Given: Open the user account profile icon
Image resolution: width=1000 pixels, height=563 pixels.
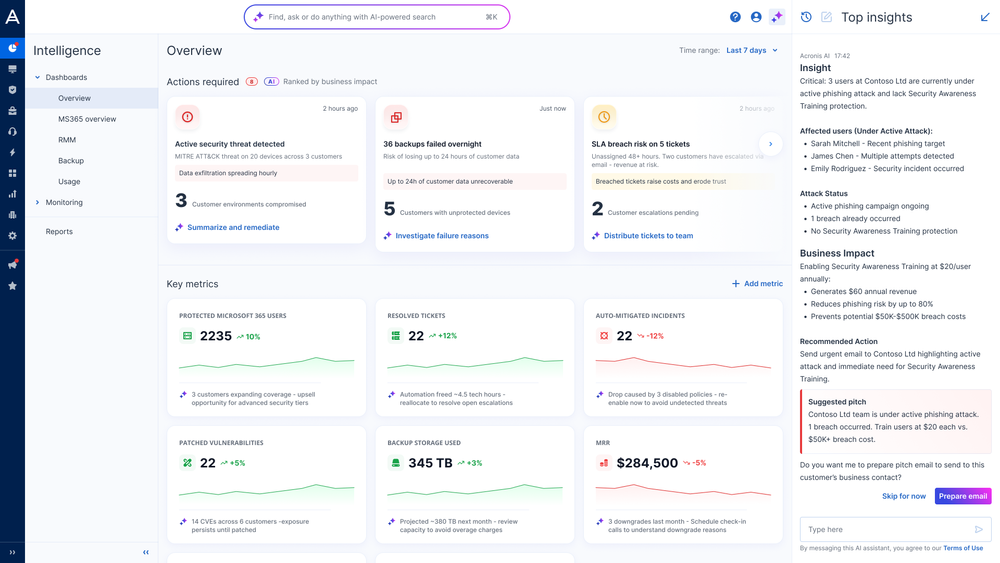Looking at the screenshot, I should pos(756,17).
